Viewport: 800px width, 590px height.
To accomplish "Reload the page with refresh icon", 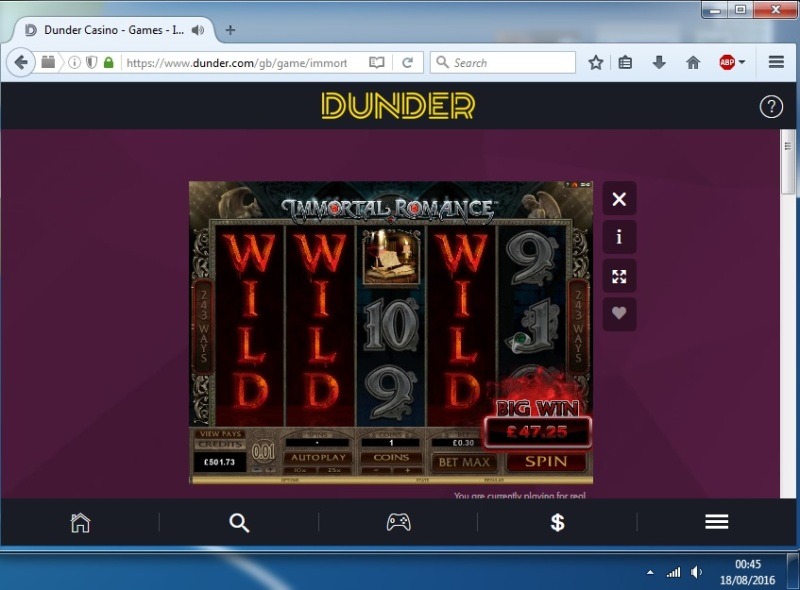I will coord(407,63).
